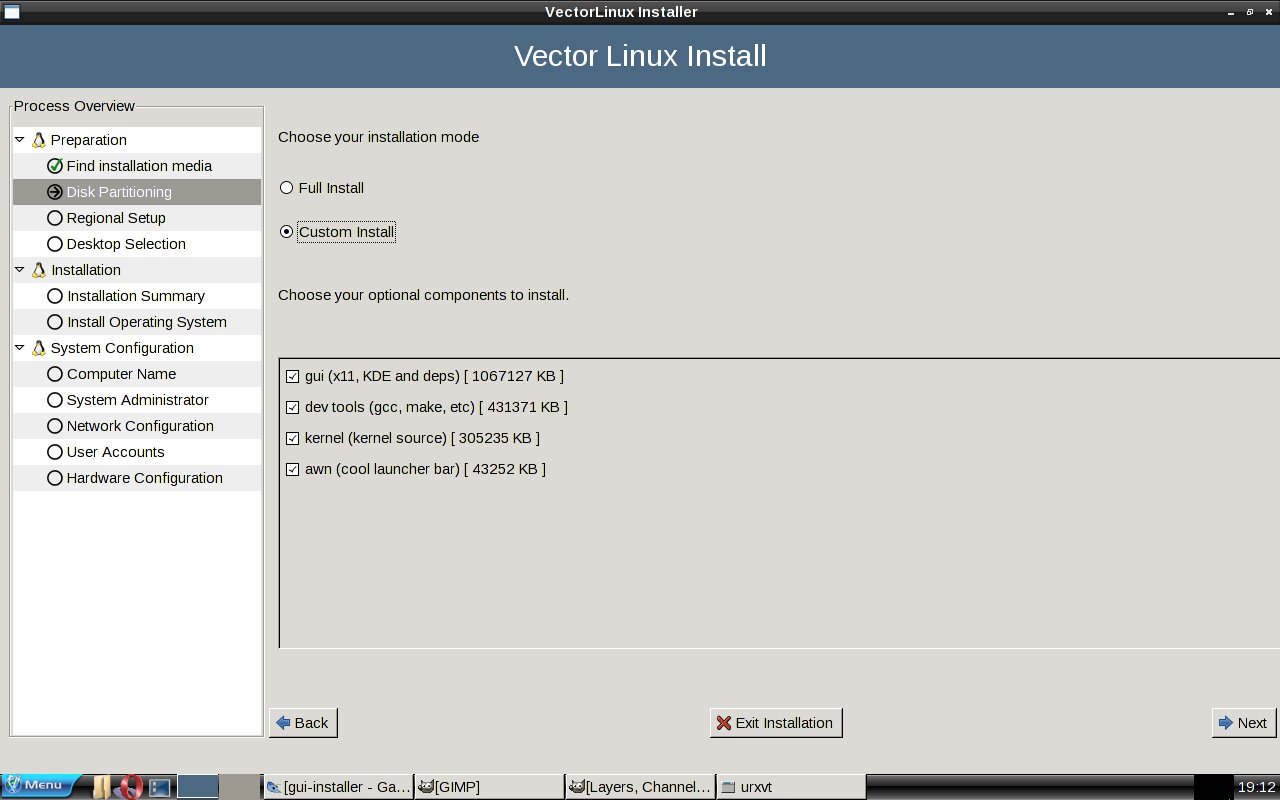This screenshot has height=800, width=1280.
Task: Click the circle icon beside Computer Name
Action: 55,374
